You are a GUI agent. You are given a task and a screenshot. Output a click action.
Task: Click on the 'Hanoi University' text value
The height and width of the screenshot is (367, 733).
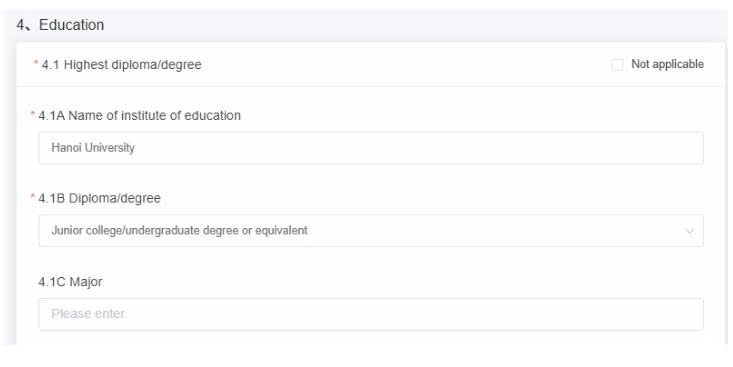click(93, 148)
